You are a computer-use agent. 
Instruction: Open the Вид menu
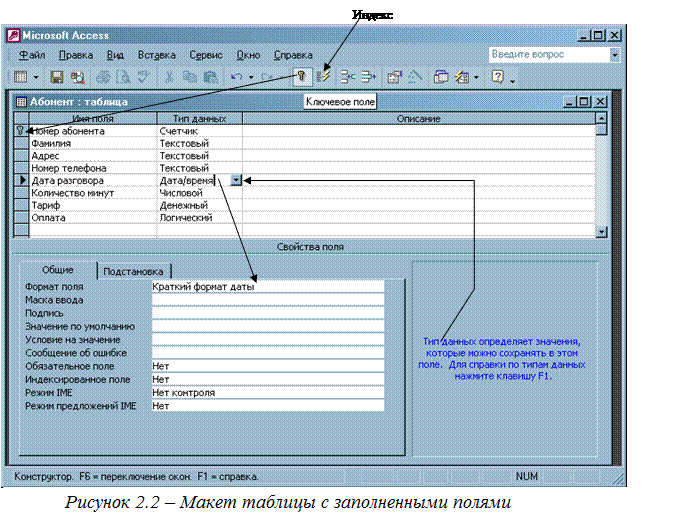115,55
